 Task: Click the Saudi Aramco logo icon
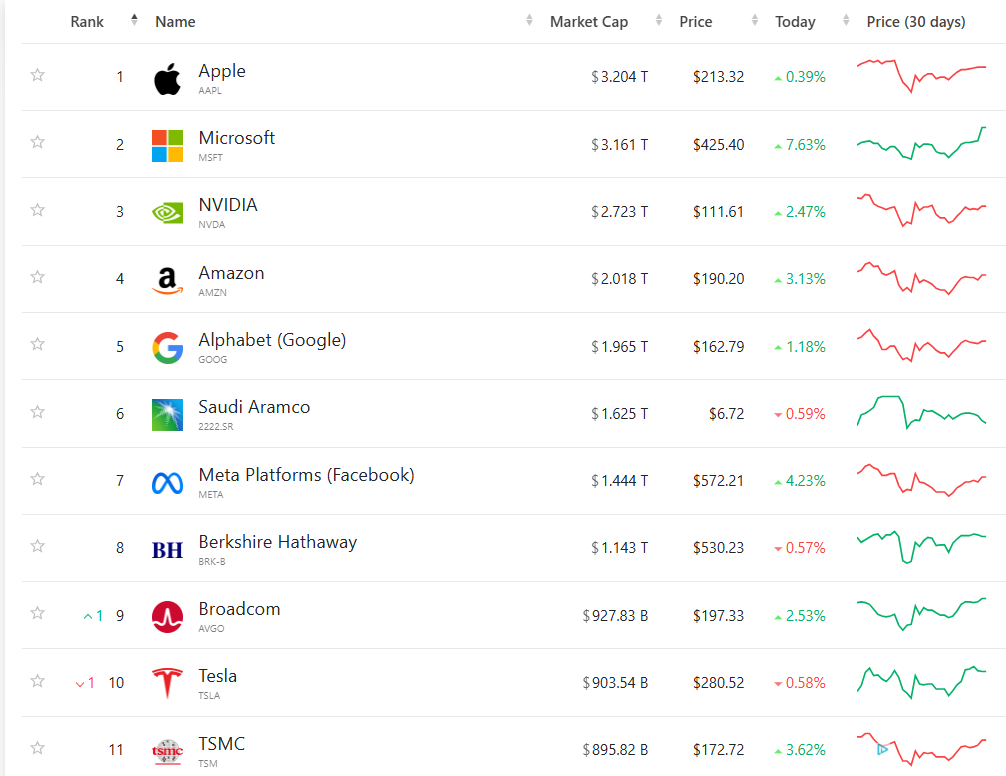[167, 414]
